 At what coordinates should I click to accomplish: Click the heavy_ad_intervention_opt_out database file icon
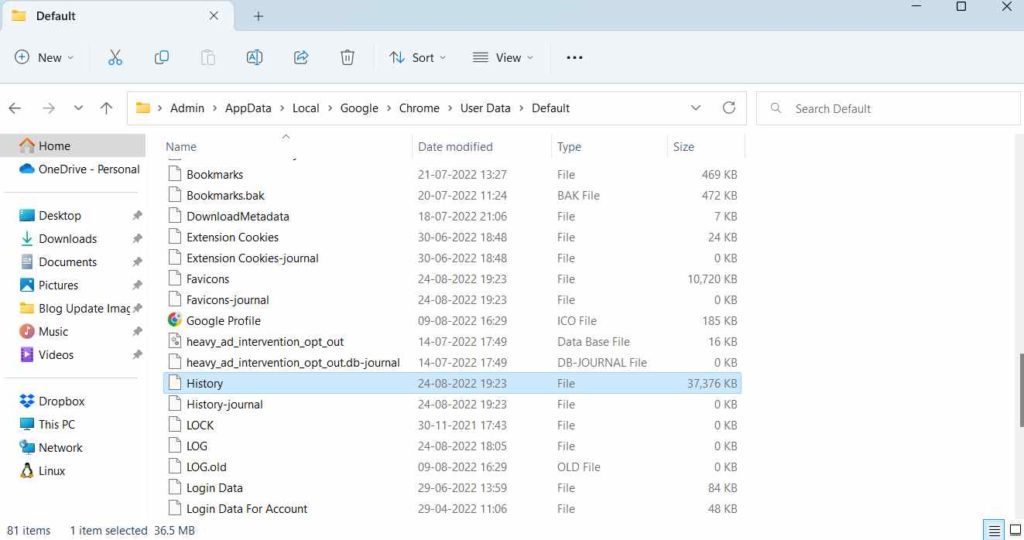click(174, 341)
